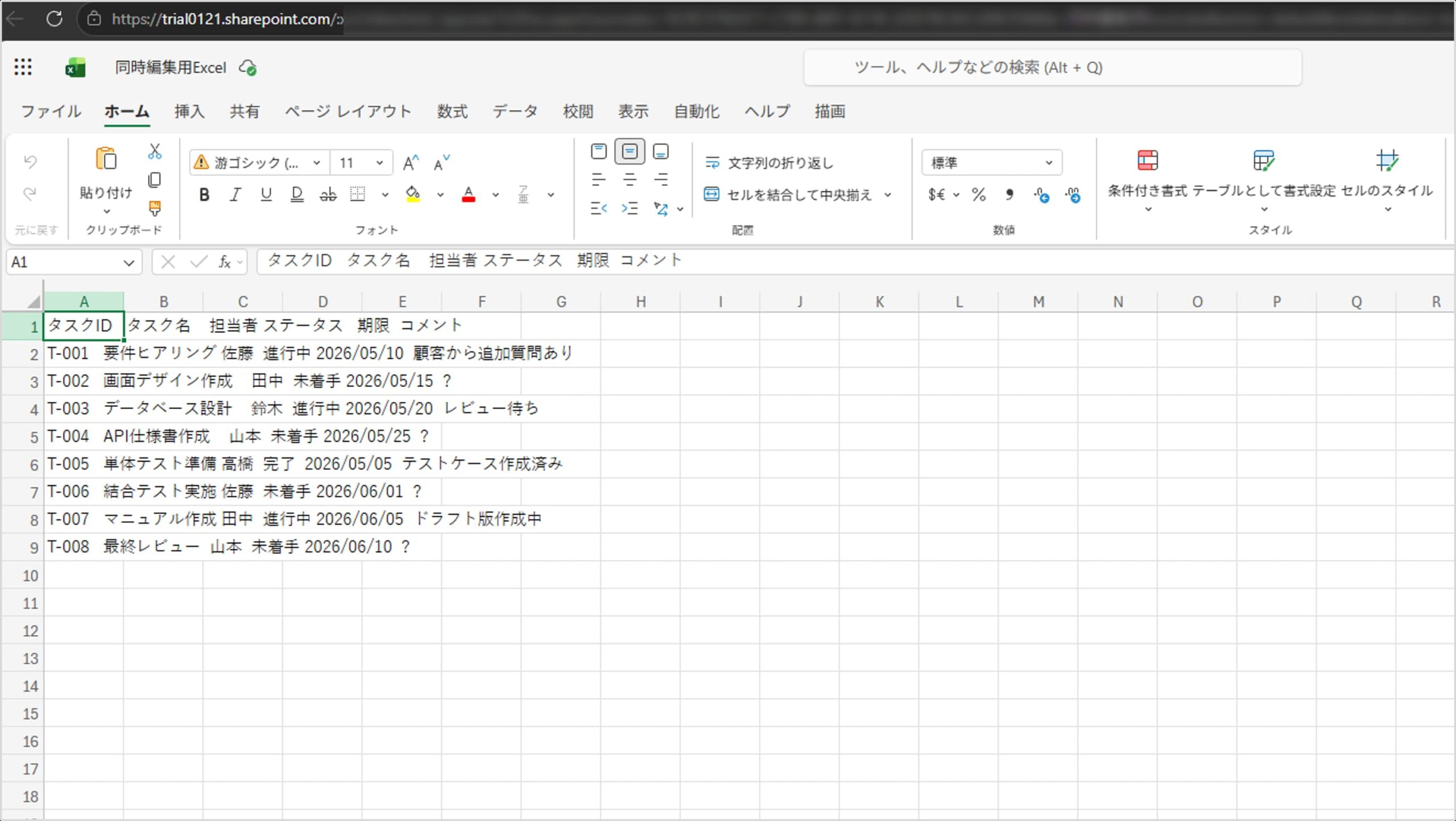Click the increase indent icon
Viewport: 1456px width, 821px height.
coord(629,209)
